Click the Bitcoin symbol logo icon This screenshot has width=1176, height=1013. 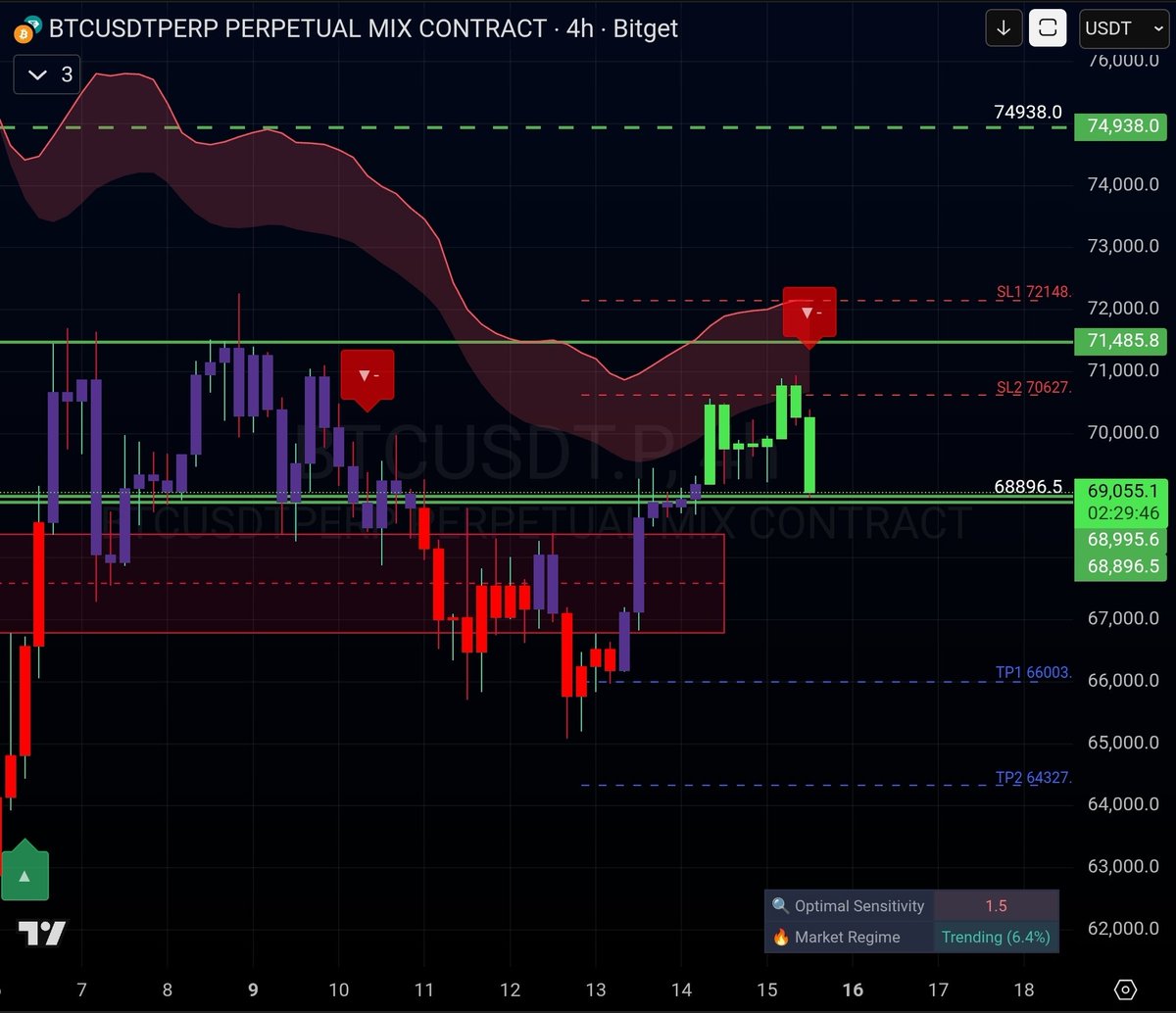(27, 28)
